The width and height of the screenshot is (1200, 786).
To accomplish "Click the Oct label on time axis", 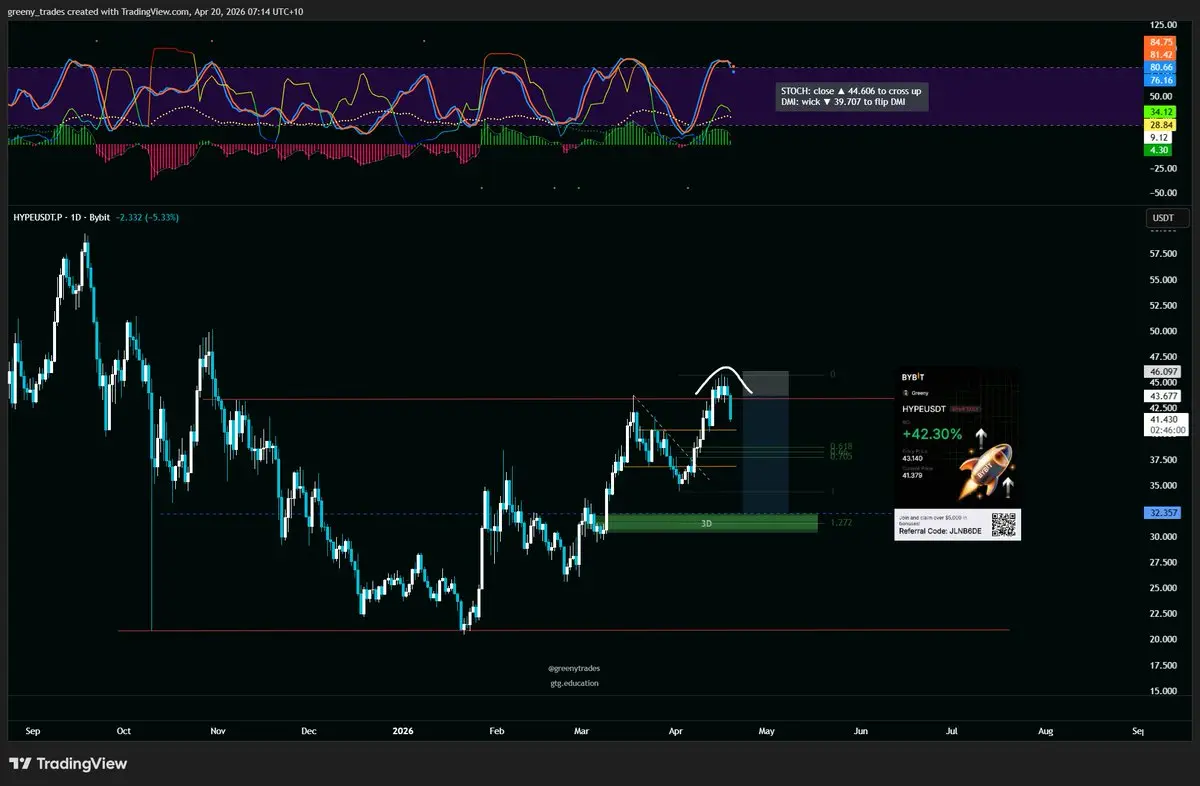I will (124, 731).
